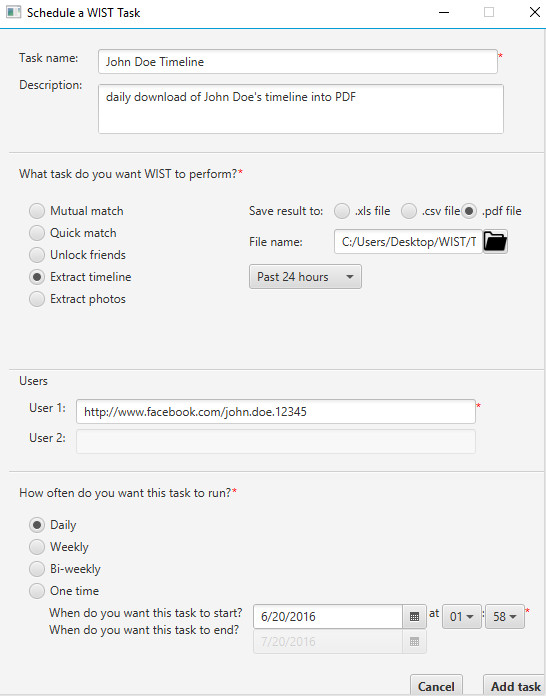This screenshot has height=696, width=546.
Task: Select Quick match radio button
Action: (73, 233)
